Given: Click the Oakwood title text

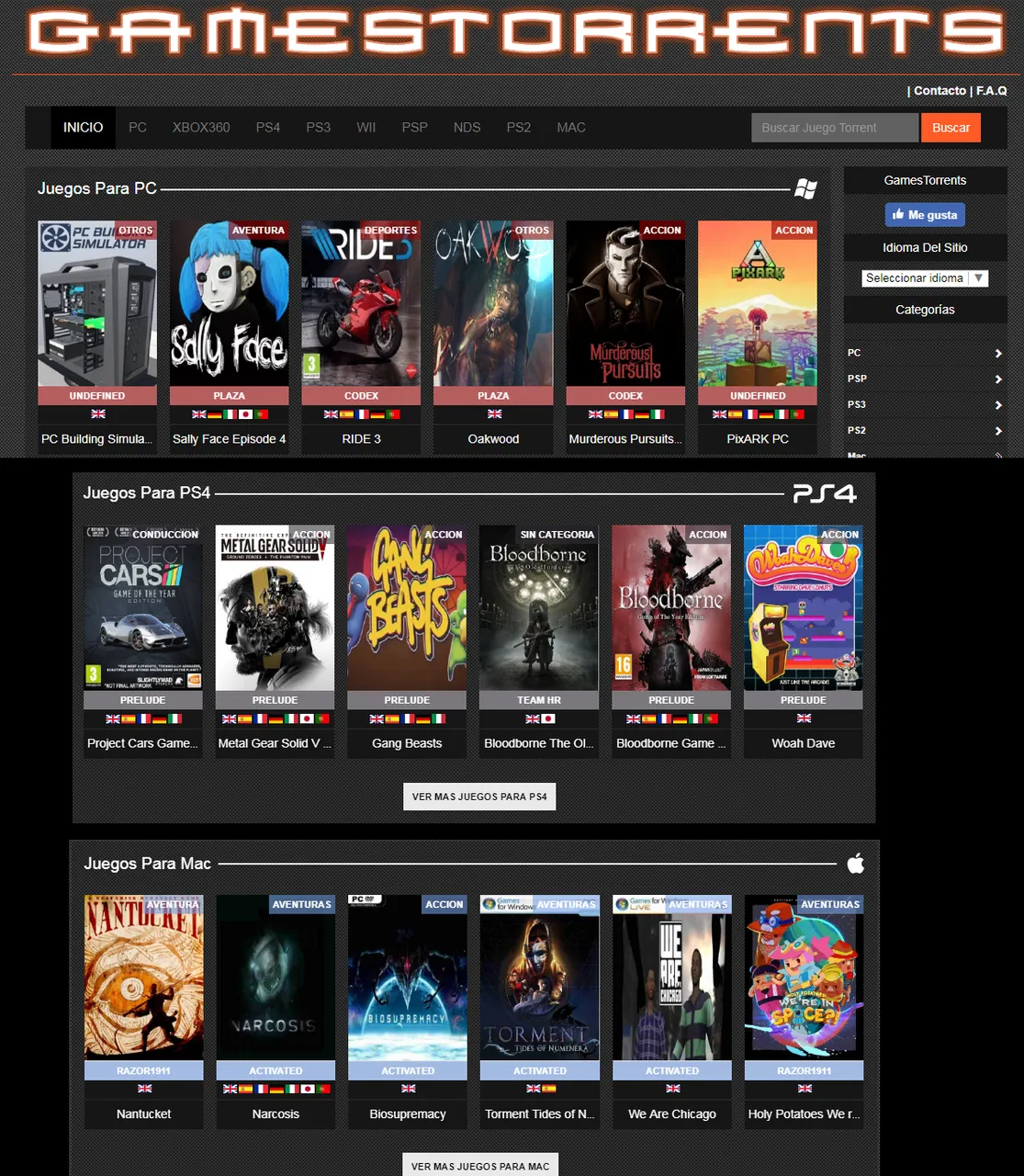Looking at the screenshot, I should point(493,439).
